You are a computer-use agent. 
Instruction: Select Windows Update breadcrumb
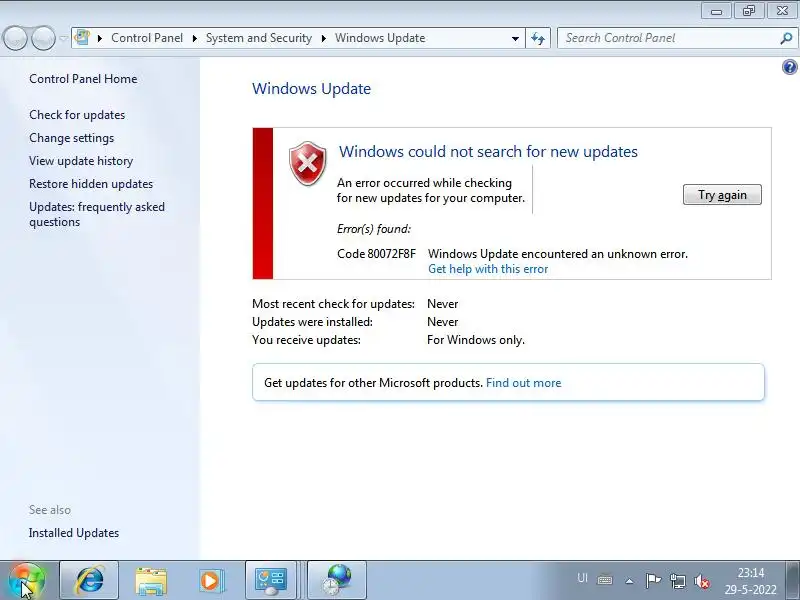[380, 38]
